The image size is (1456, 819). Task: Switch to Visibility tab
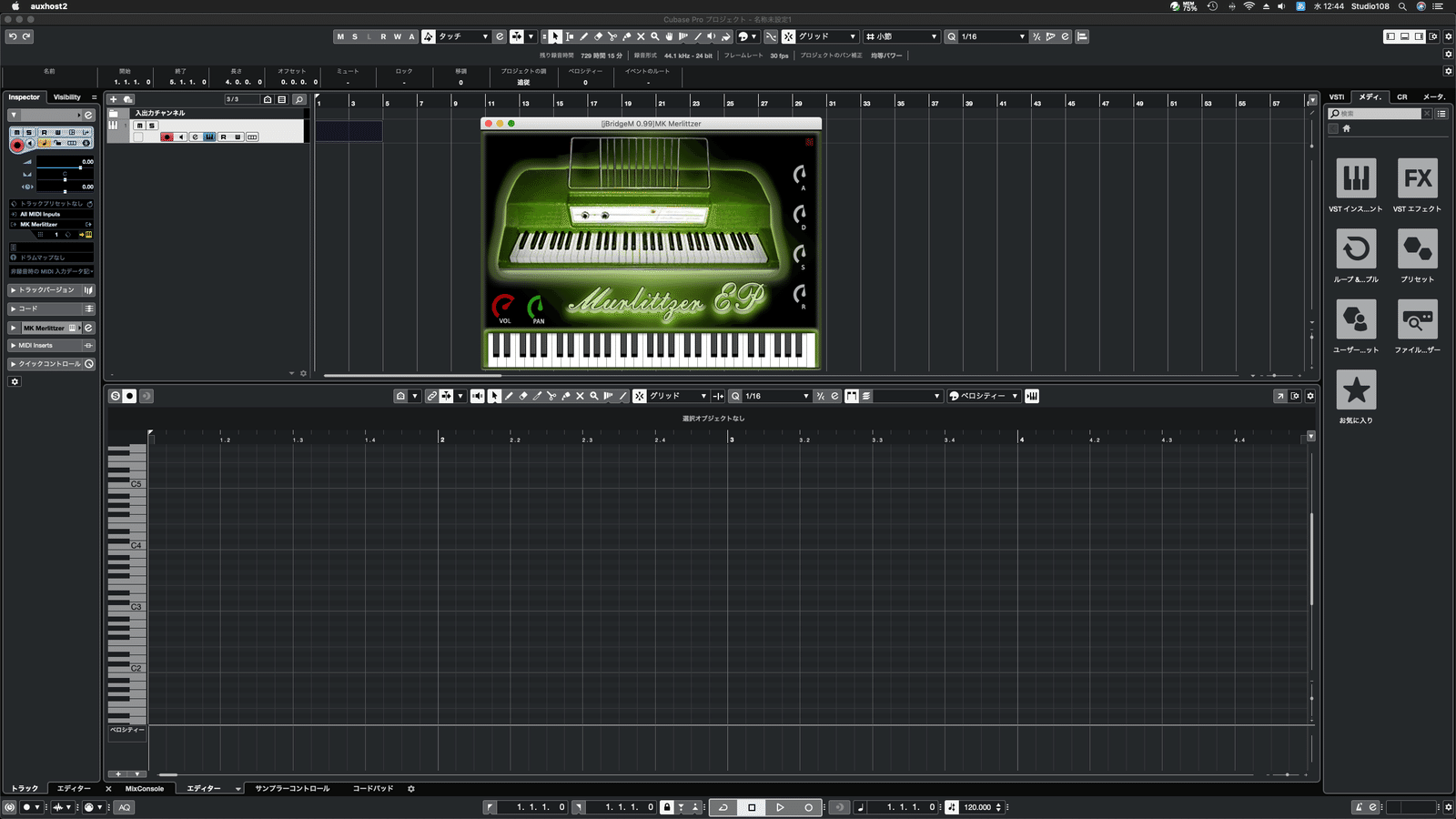click(67, 97)
